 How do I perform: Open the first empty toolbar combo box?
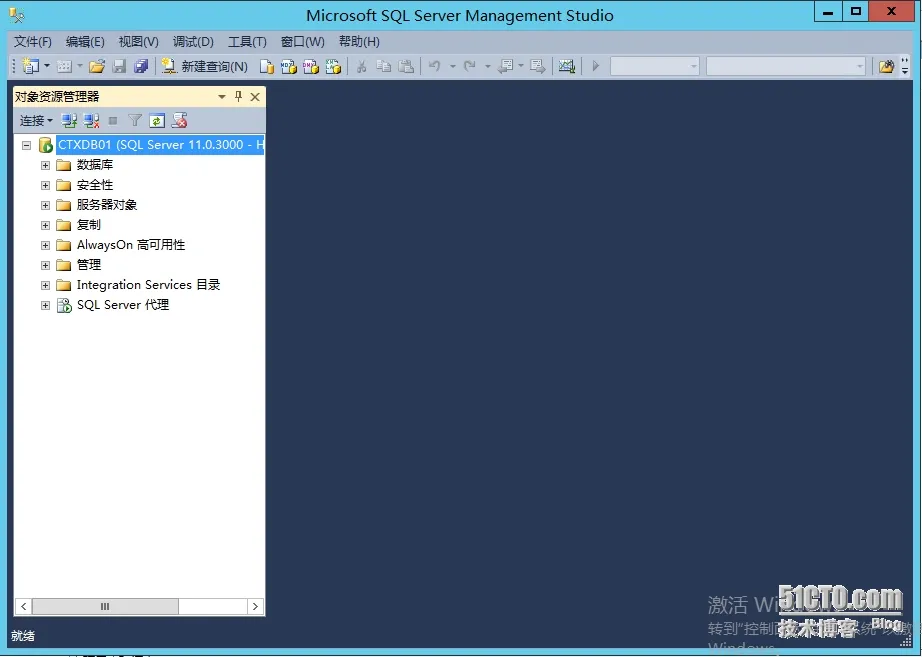click(x=654, y=66)
